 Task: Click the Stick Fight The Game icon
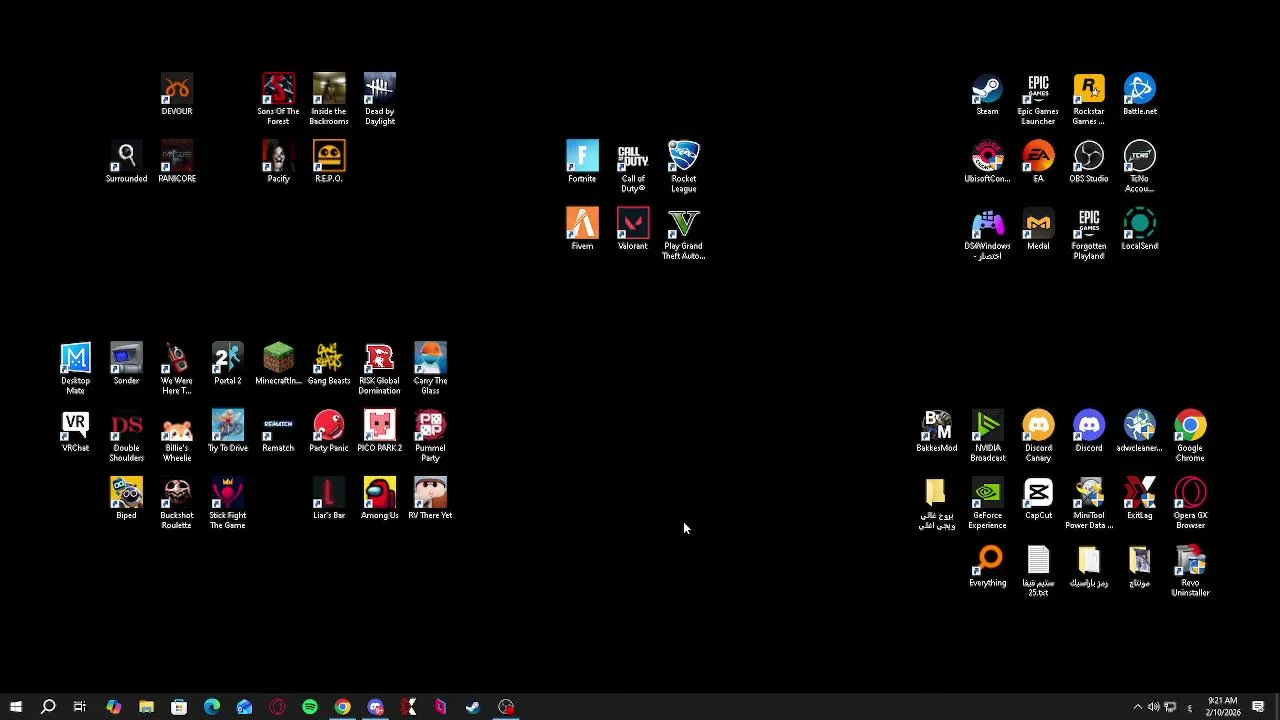click(228, 503)
